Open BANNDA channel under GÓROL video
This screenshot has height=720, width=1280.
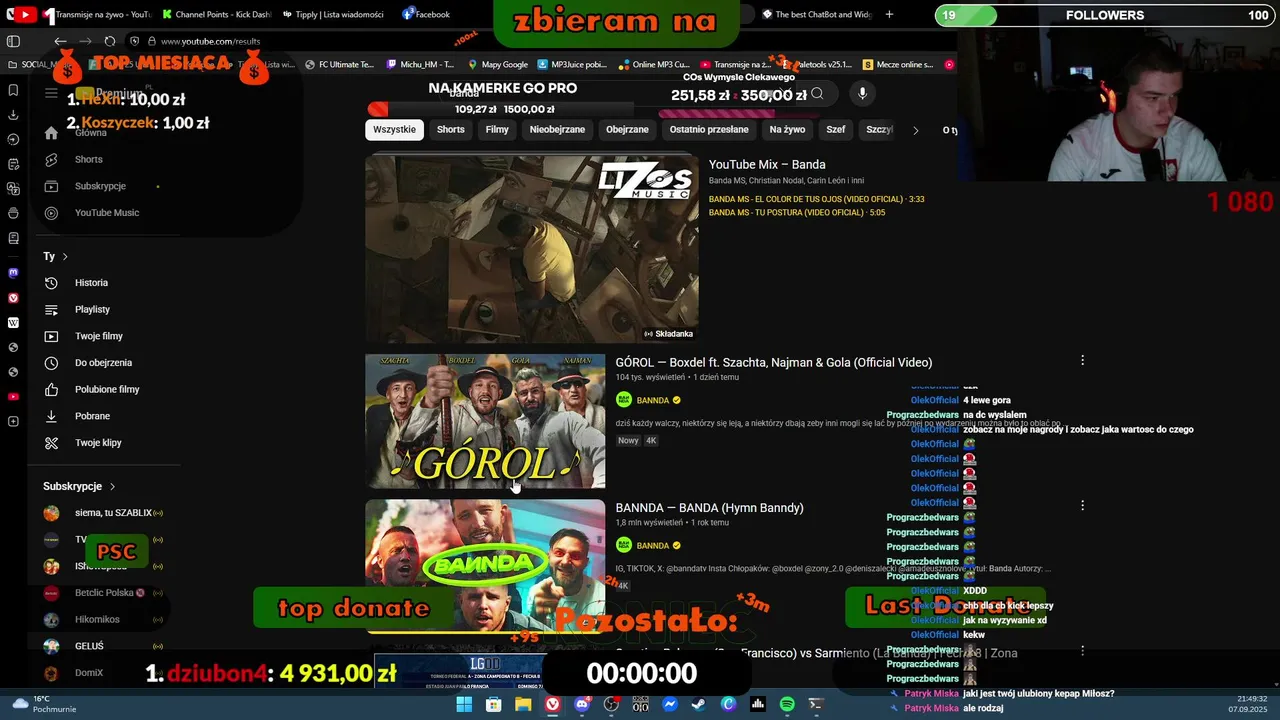(x=653, y=400)
